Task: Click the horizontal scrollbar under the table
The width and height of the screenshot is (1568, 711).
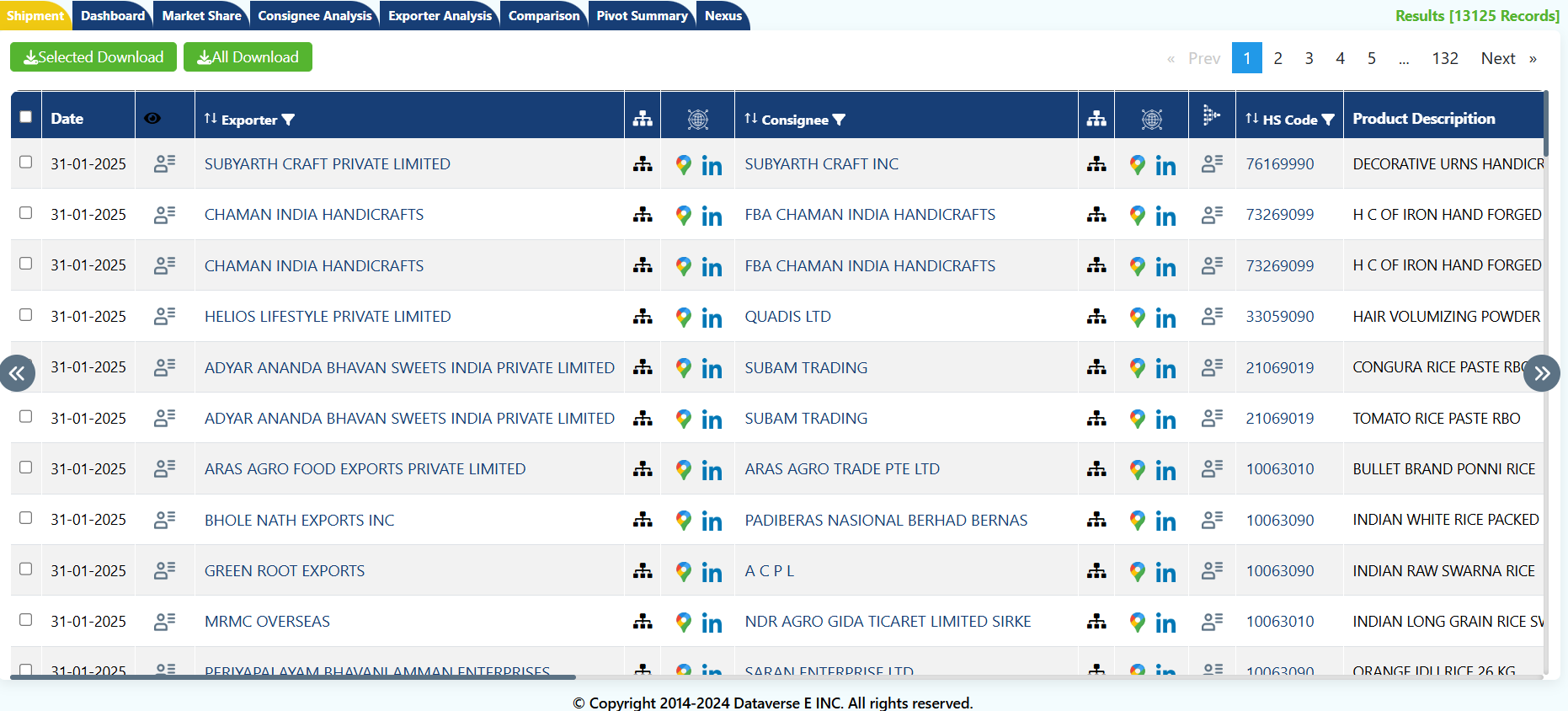Action: (x=293, y=676)
